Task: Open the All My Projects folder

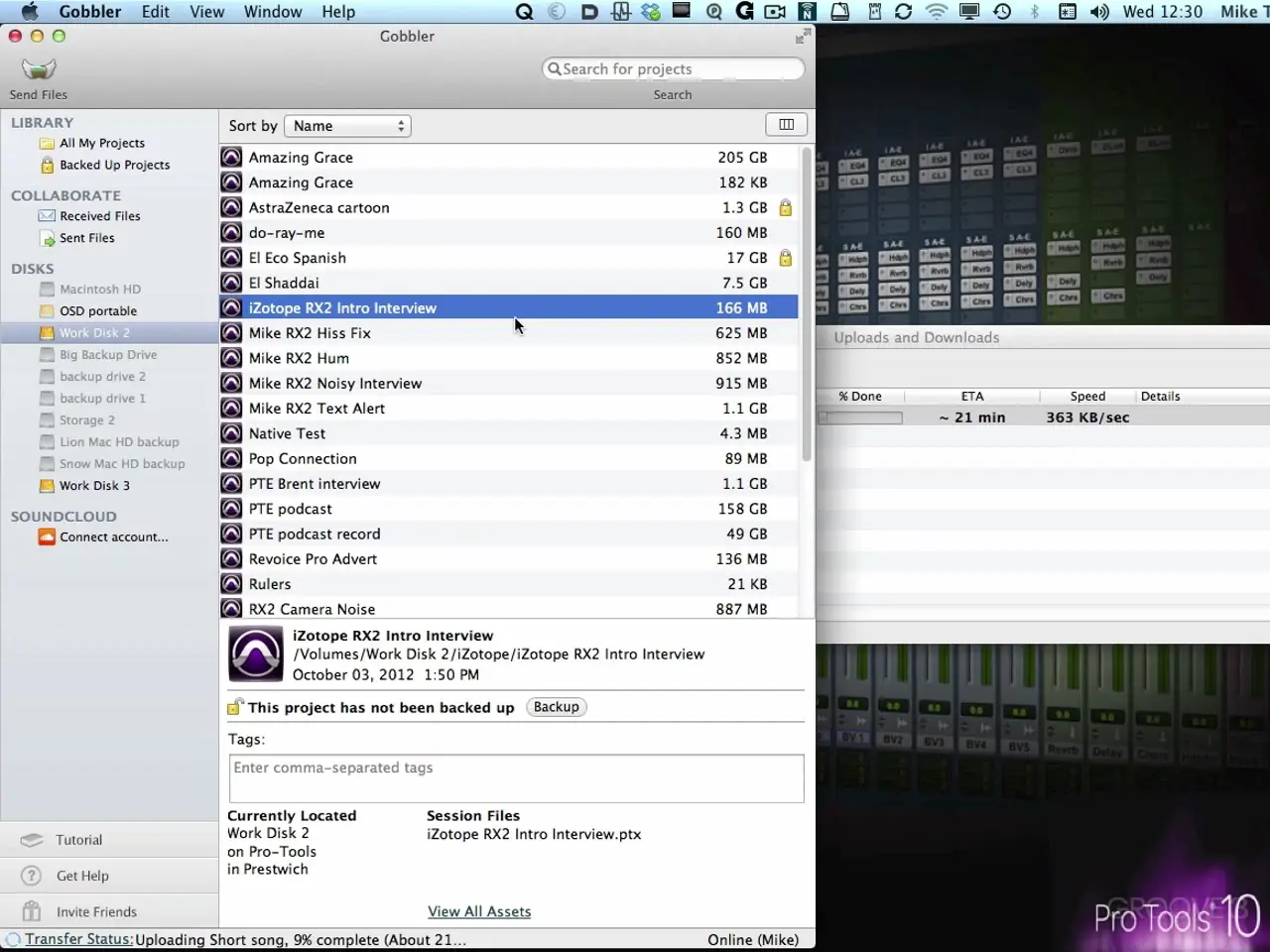Action: (x=101, y=143)
